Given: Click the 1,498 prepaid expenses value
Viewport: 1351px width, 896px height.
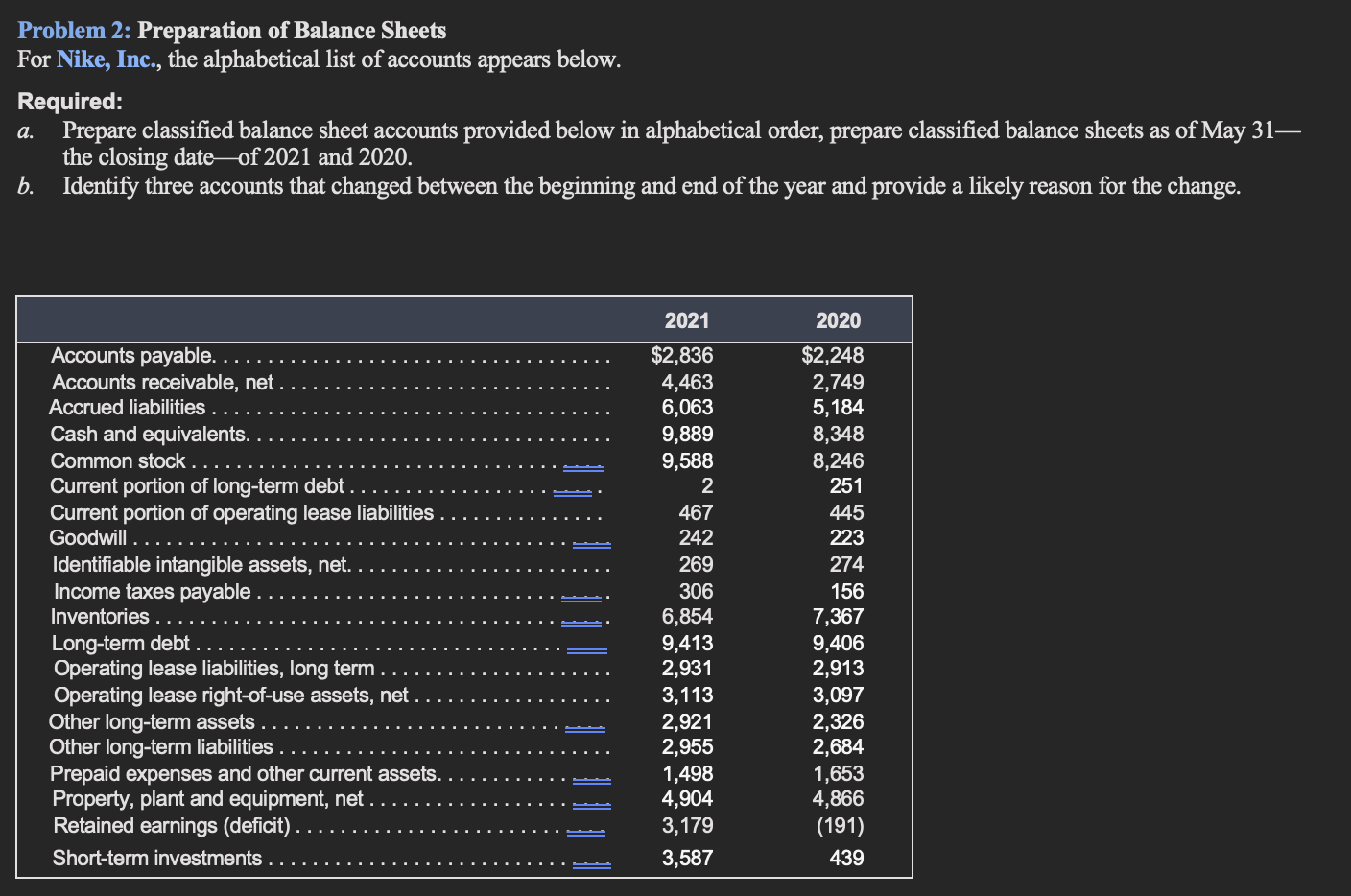Looking at the screenshot, I should [688, 774].
